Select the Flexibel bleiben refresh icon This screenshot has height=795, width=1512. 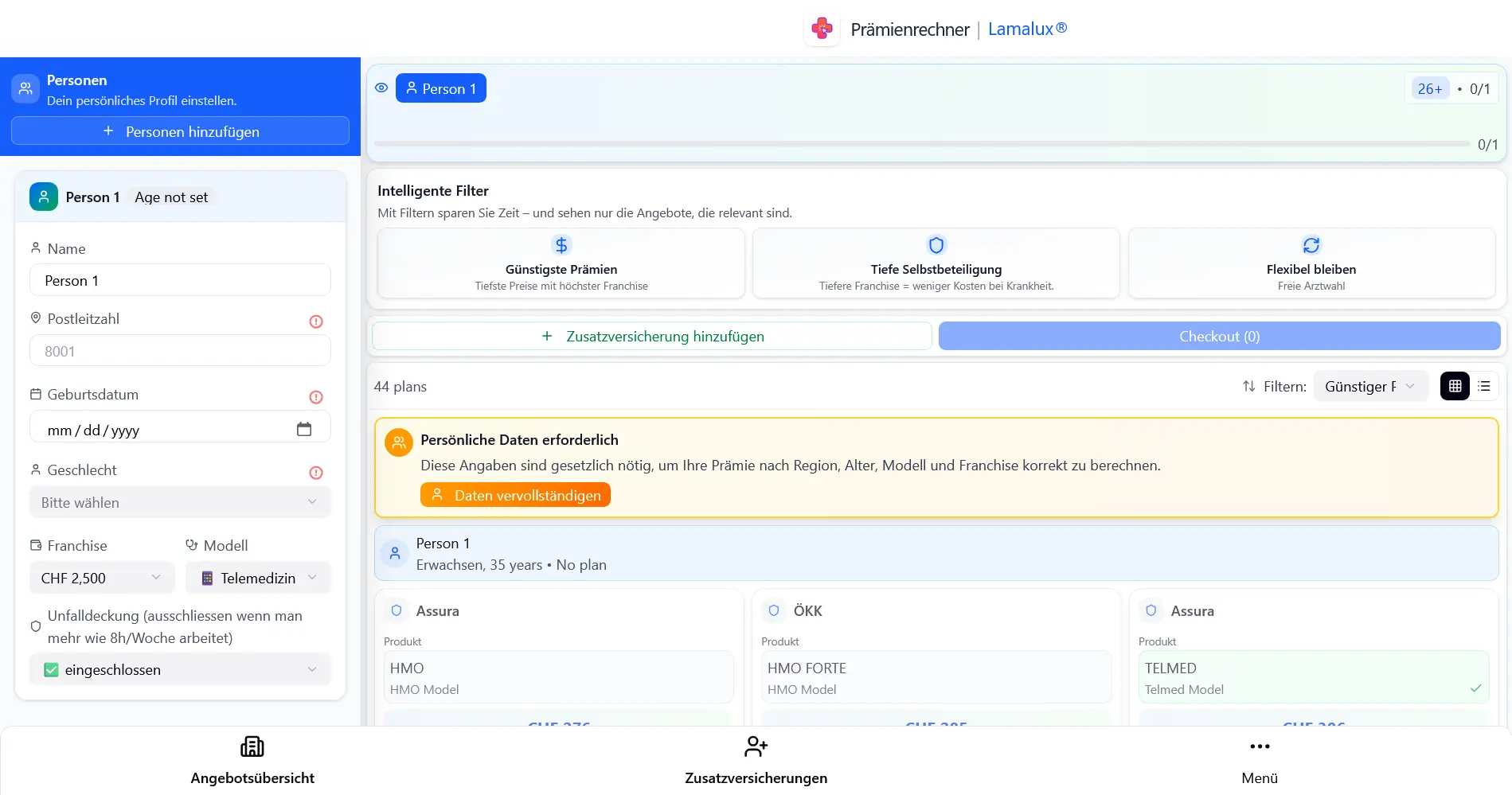[x=1311, y=245]
